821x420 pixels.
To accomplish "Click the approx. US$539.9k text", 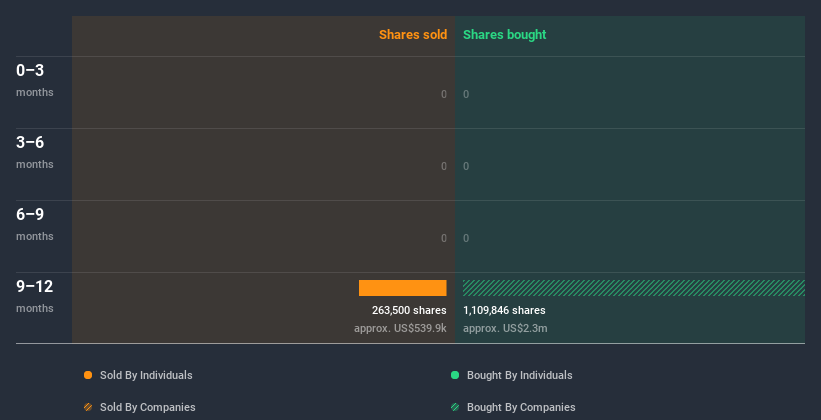I will (x=401, y=328).
